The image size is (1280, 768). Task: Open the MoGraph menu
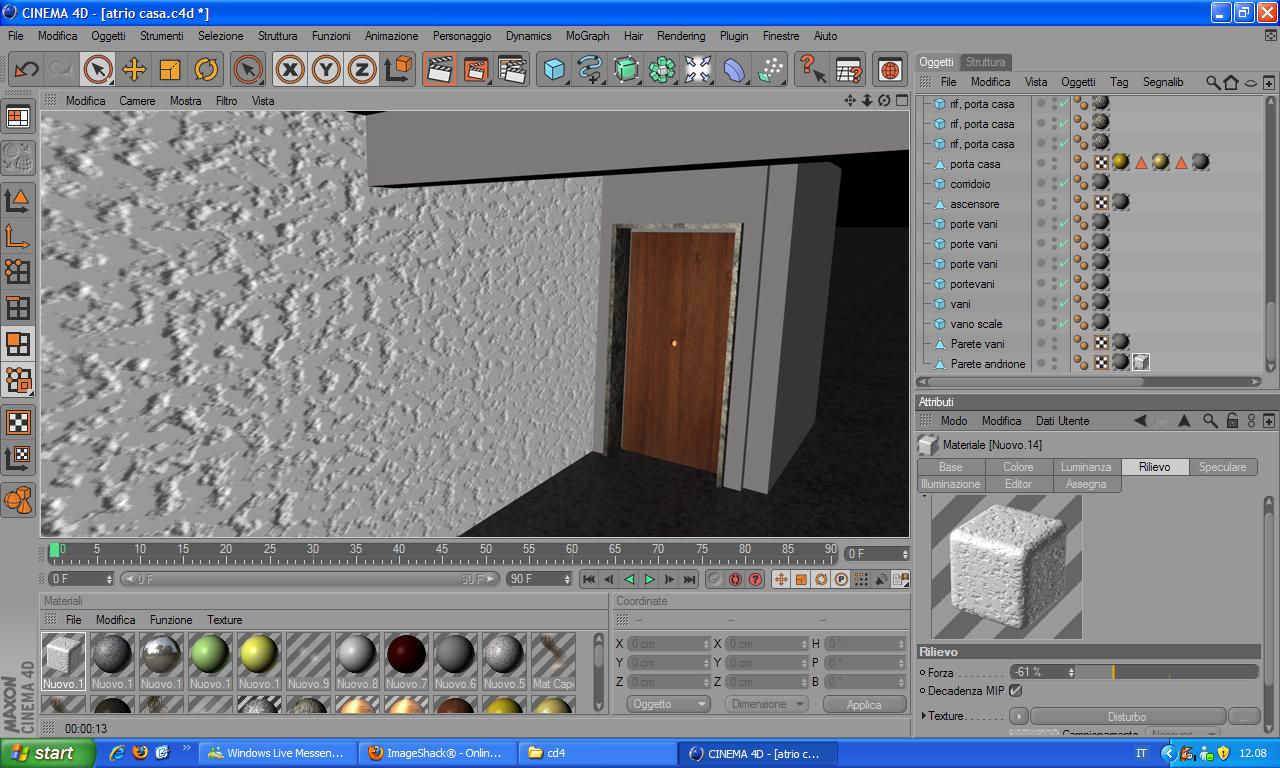pos(587,35)
